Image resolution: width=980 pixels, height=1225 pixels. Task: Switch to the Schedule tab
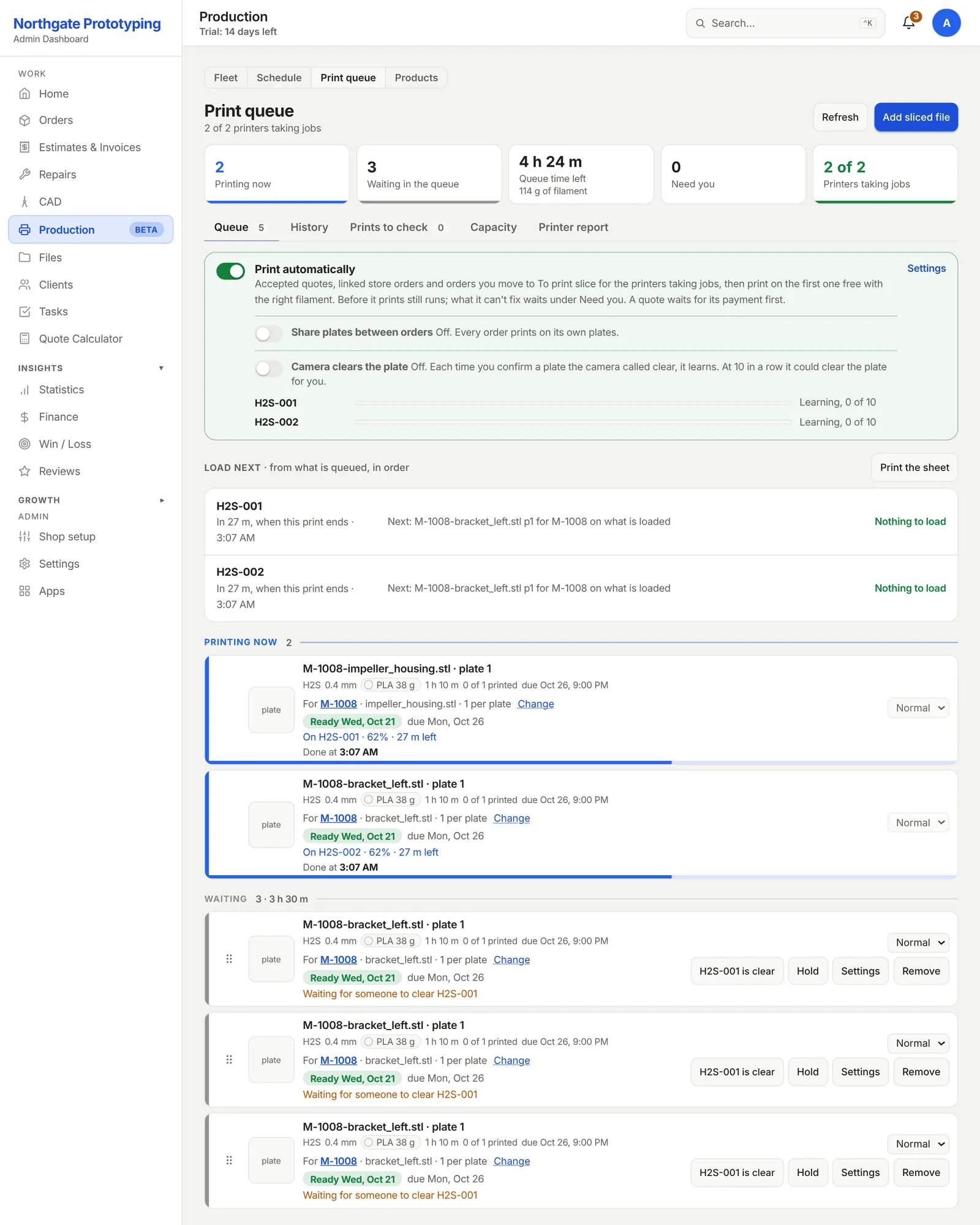coord(279,78)
